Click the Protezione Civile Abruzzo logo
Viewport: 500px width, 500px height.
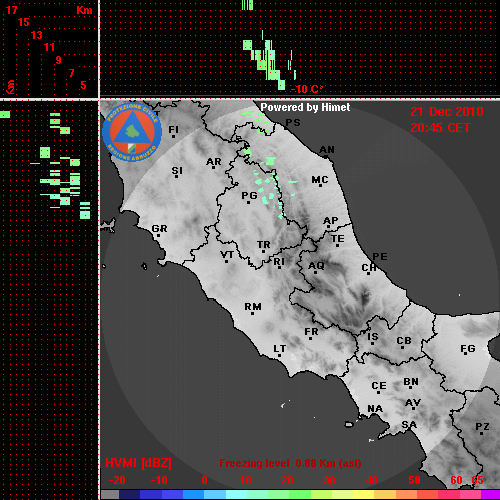(x=132, y=132)
